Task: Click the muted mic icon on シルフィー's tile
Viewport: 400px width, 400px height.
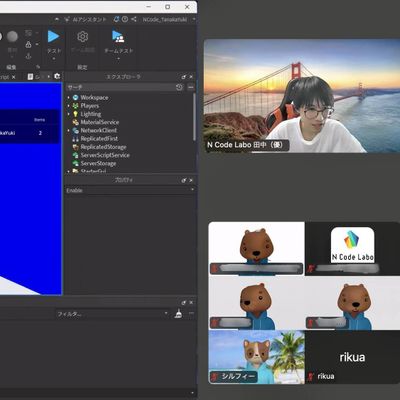Action: pyautogui.click(x=215, y=377)
